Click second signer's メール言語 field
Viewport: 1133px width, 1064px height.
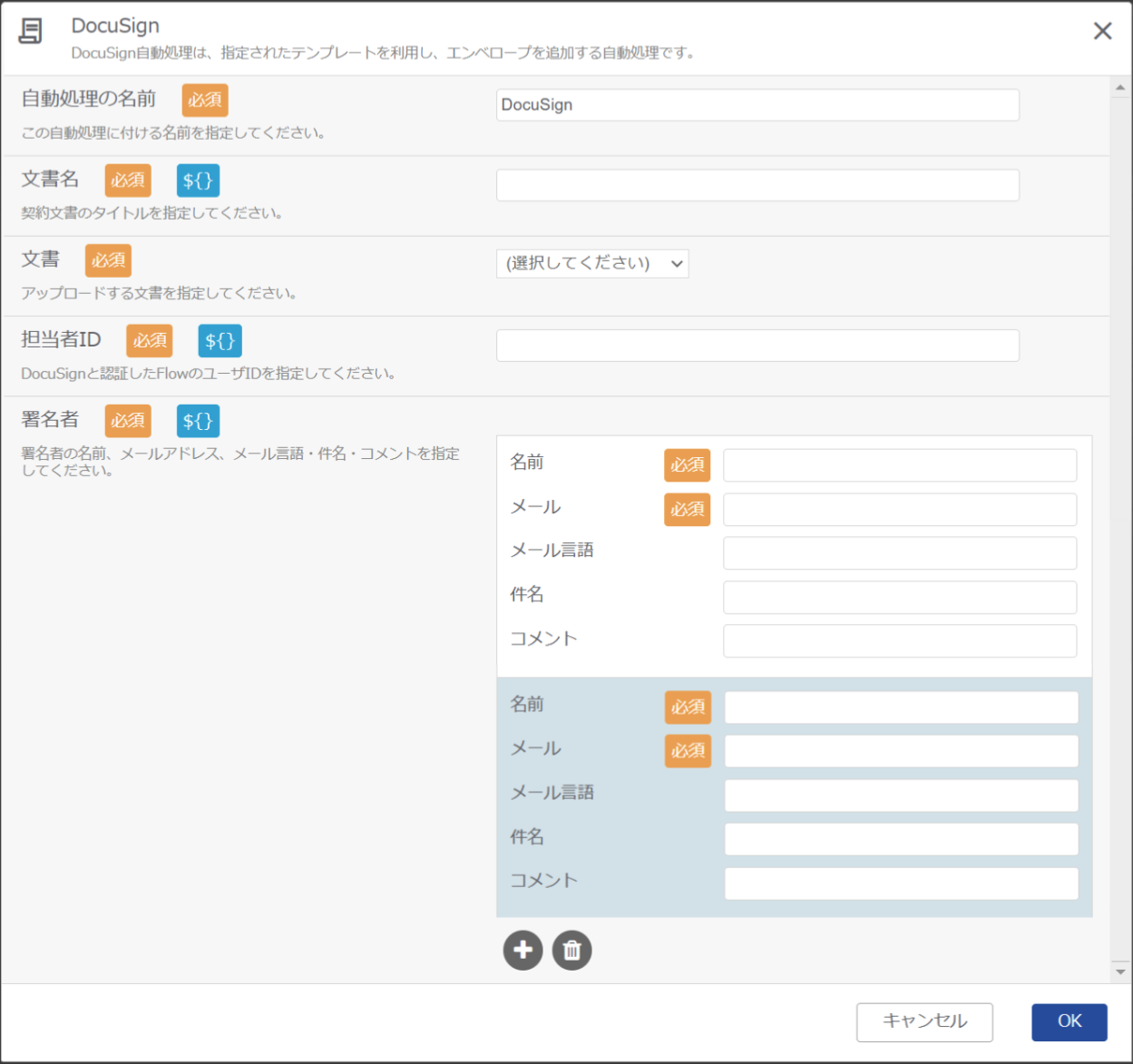click(901, 796)
